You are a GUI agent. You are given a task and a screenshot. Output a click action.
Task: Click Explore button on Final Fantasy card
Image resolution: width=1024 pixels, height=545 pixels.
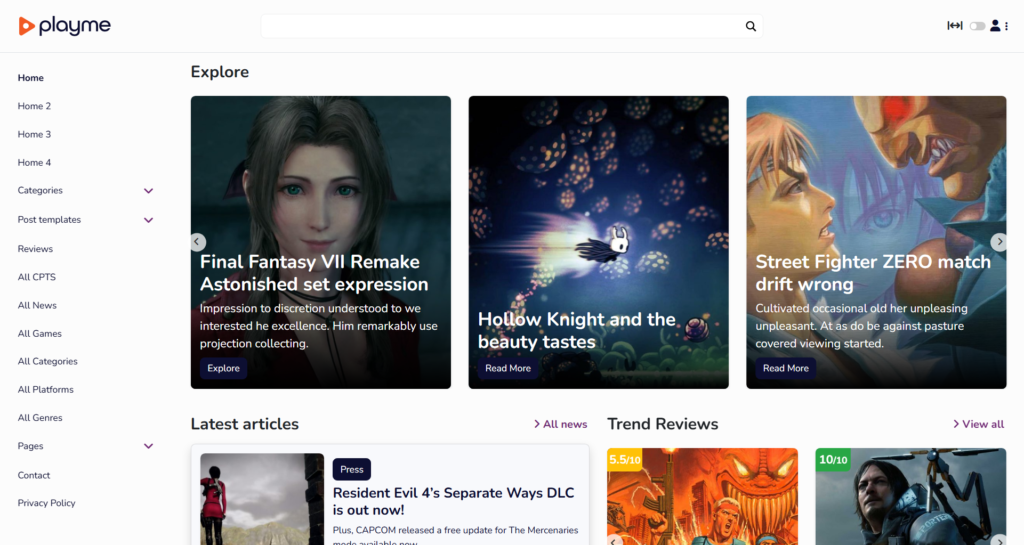[x=223, y=368]
